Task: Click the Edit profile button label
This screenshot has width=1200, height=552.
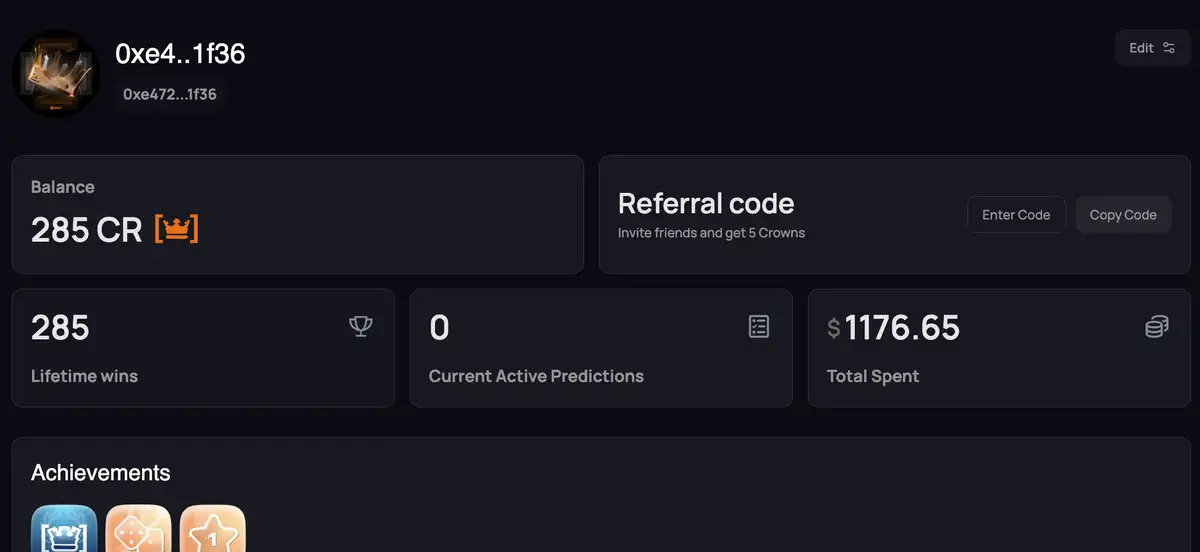Action: point(1141,48)
